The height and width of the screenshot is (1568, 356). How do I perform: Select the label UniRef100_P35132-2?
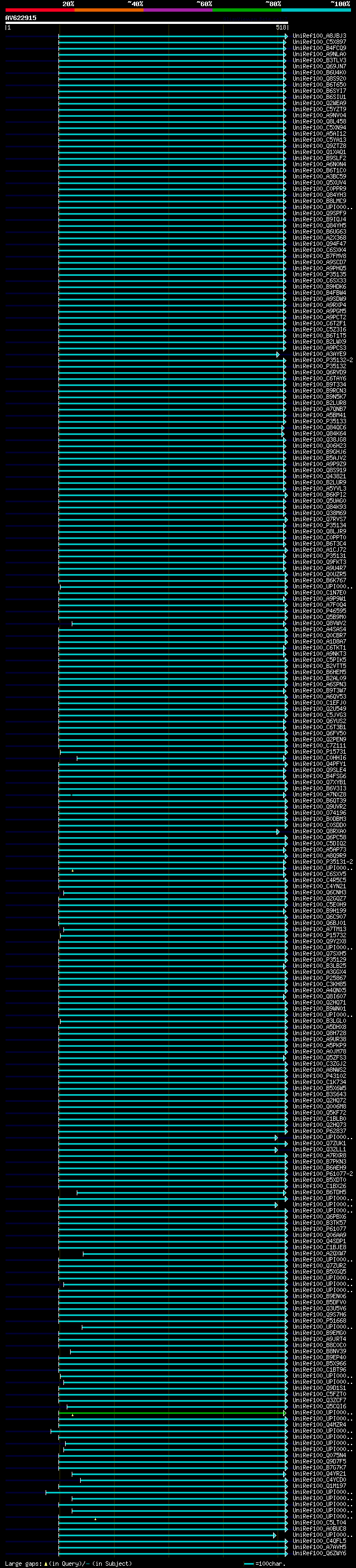point(323,360)
